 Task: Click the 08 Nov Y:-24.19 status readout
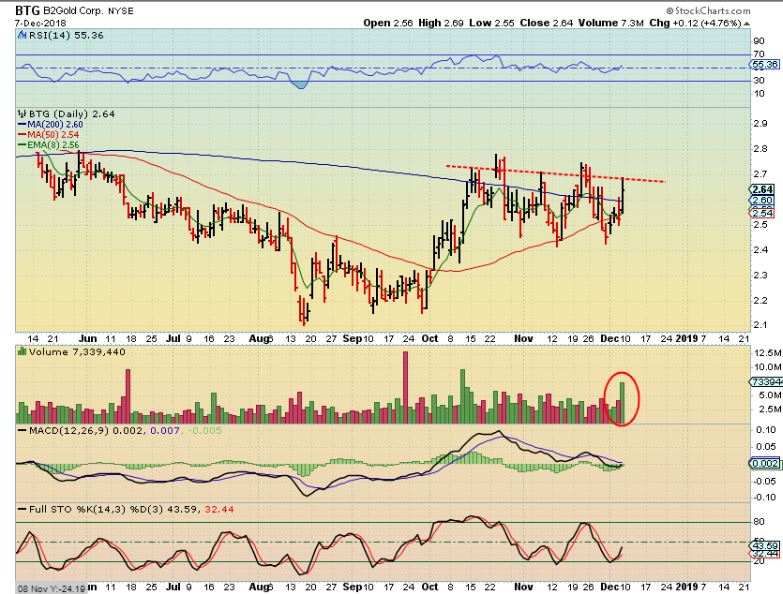click(x=50, y=589)
